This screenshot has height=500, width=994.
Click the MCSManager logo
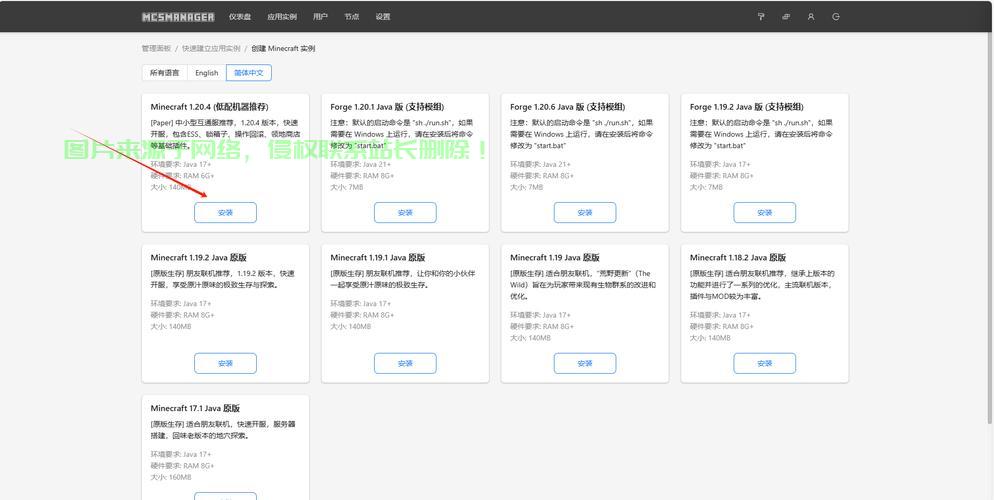tap(178, 17)
